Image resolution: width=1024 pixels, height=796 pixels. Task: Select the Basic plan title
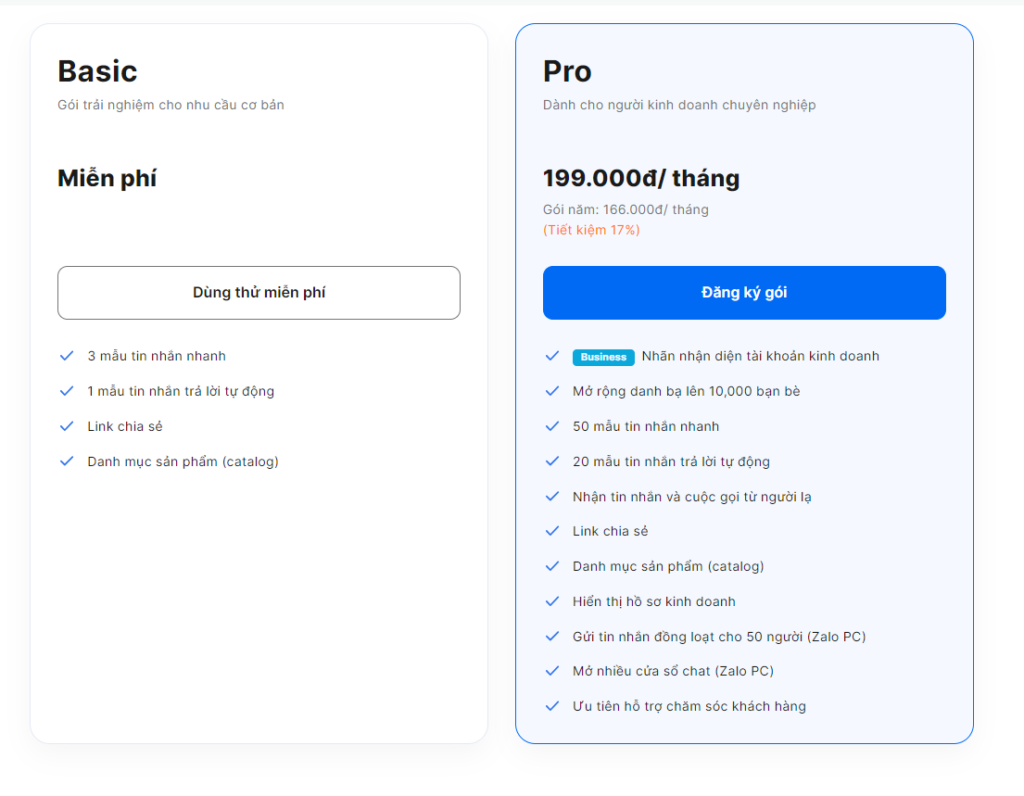[x=97, y=71]
